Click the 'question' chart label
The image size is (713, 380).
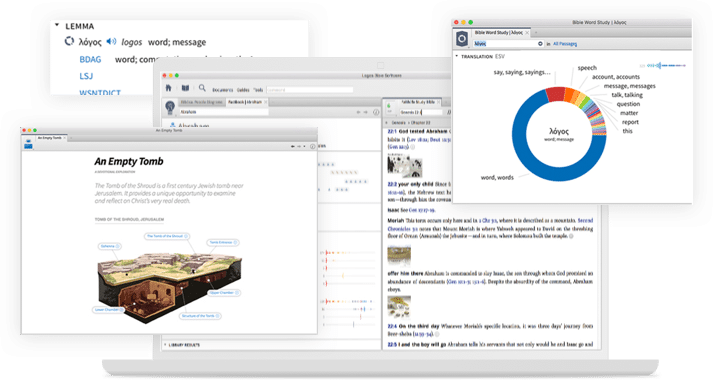click(628, 104)
